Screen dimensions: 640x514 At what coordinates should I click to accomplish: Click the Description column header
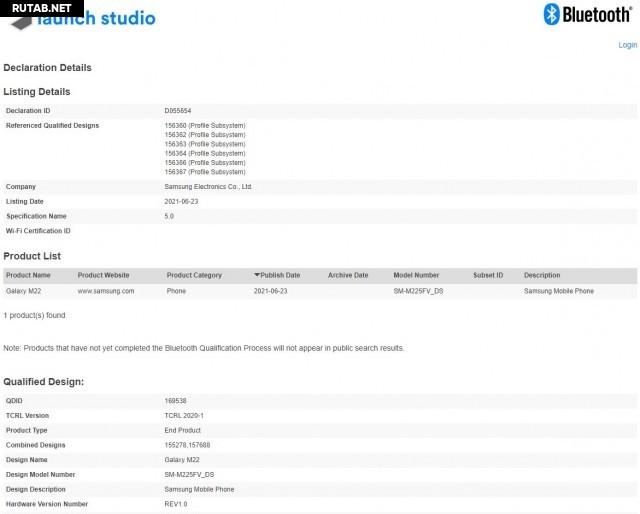[542, 275]
